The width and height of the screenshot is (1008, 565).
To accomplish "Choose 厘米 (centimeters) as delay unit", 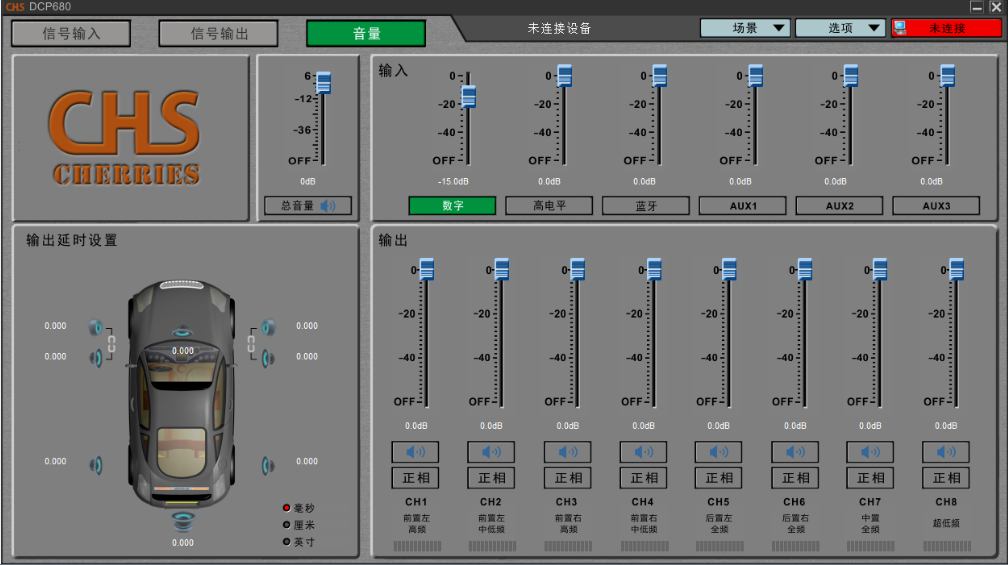I will click(x=287, y=524).
